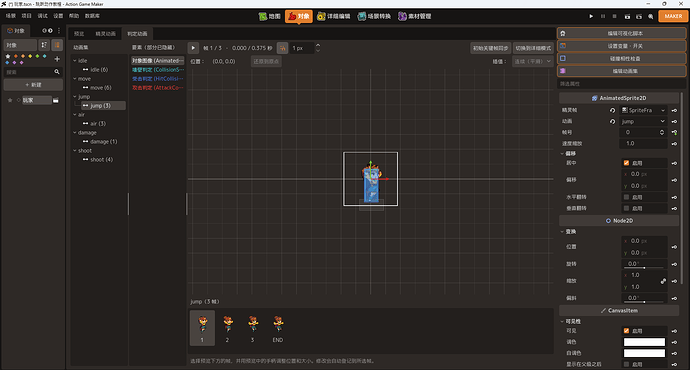Click the 编辑动画集 button
Image resolution: width=690 pixels, height=370 pixels.
coord(621,71)
